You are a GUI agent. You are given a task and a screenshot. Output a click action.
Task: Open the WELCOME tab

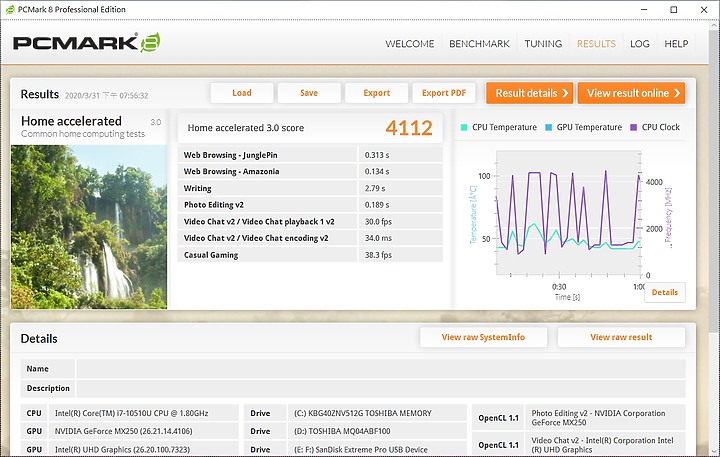tap(410, 44)
